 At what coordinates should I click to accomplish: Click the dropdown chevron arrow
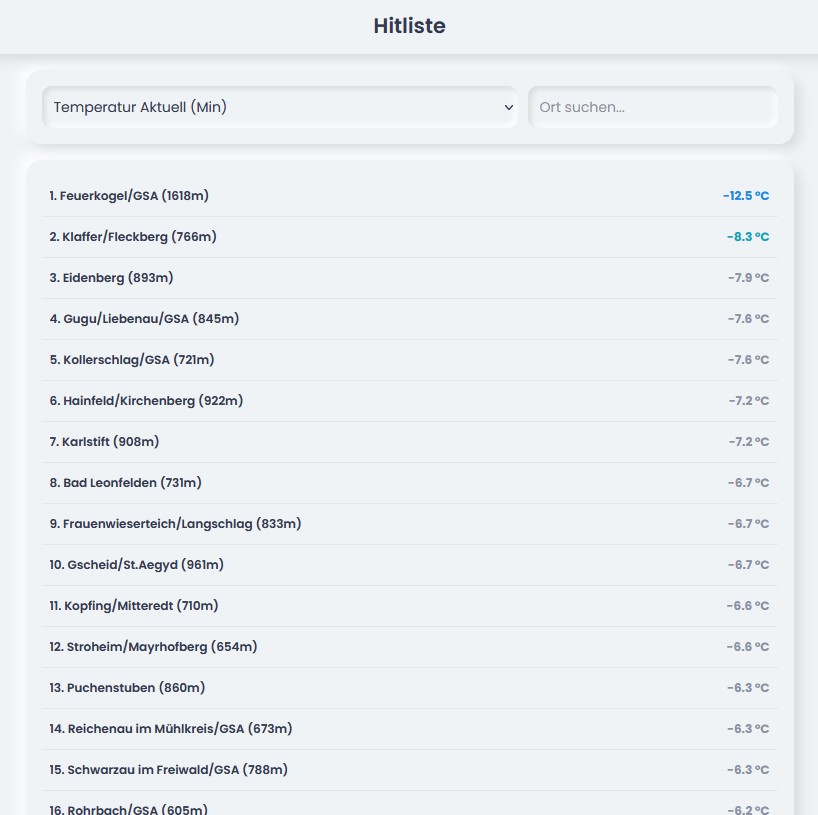(508, 107)
